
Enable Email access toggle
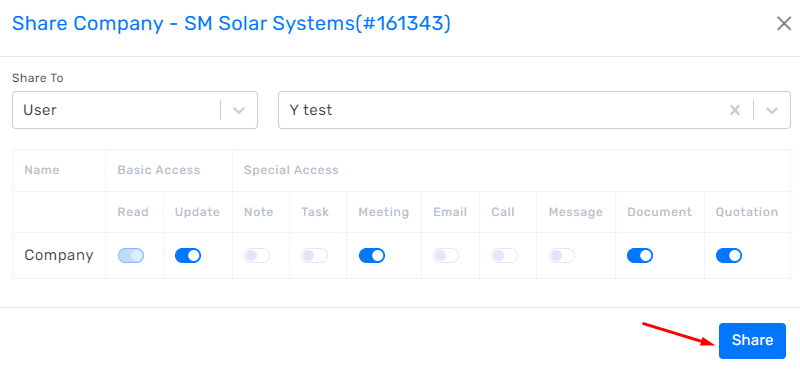[x=446, y=256]
